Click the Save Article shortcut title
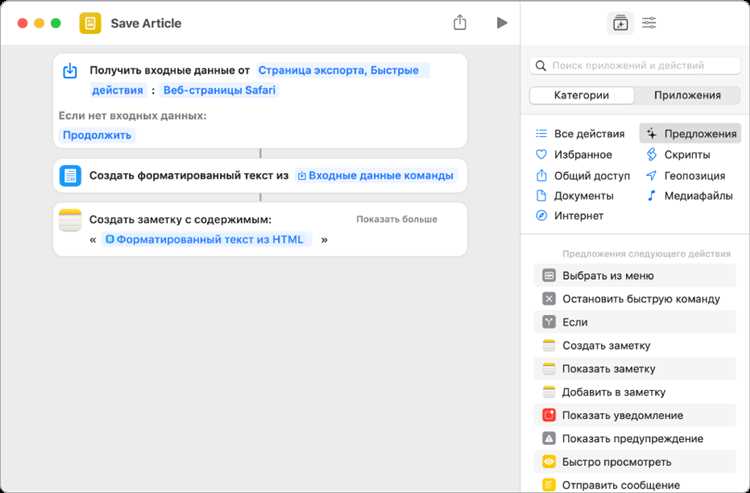The height and width of the screenshot is (493, 750). [146, 23]
